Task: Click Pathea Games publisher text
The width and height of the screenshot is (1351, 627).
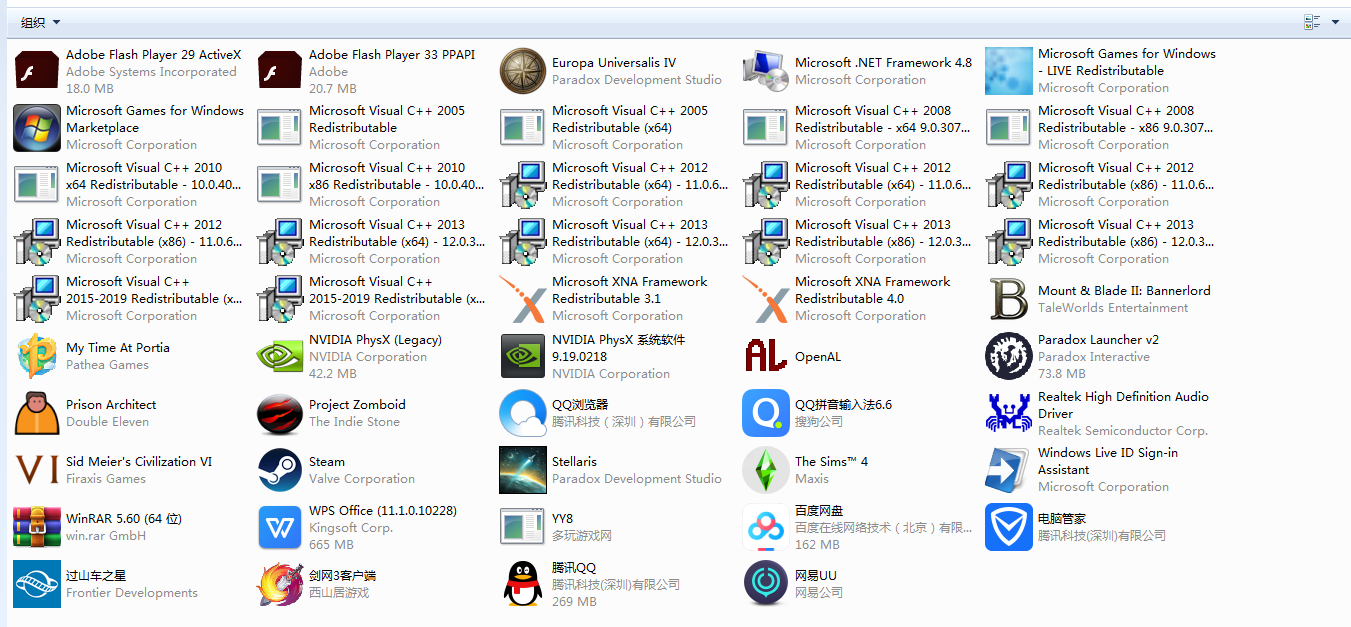Action: pos(107,365)
